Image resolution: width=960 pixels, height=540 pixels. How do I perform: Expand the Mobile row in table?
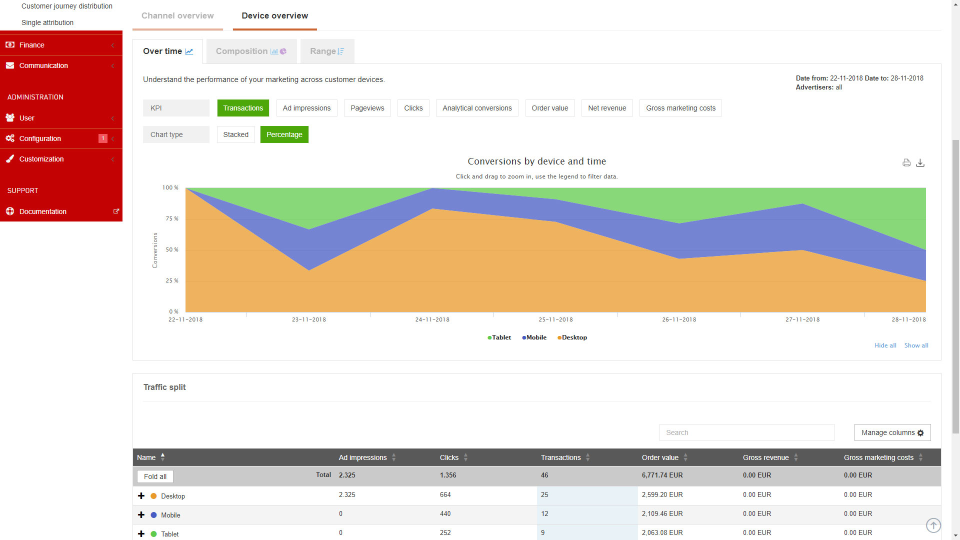141,515
